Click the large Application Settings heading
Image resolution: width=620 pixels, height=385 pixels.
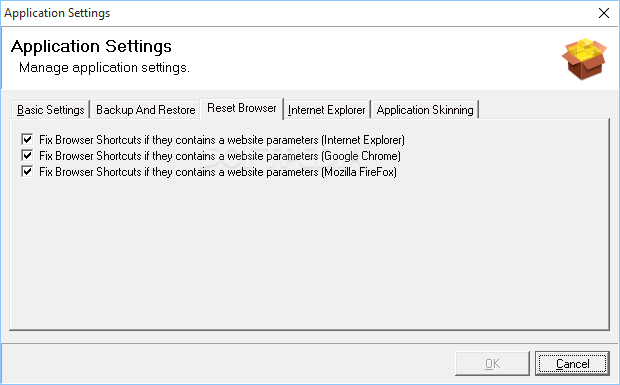point(91,46)
